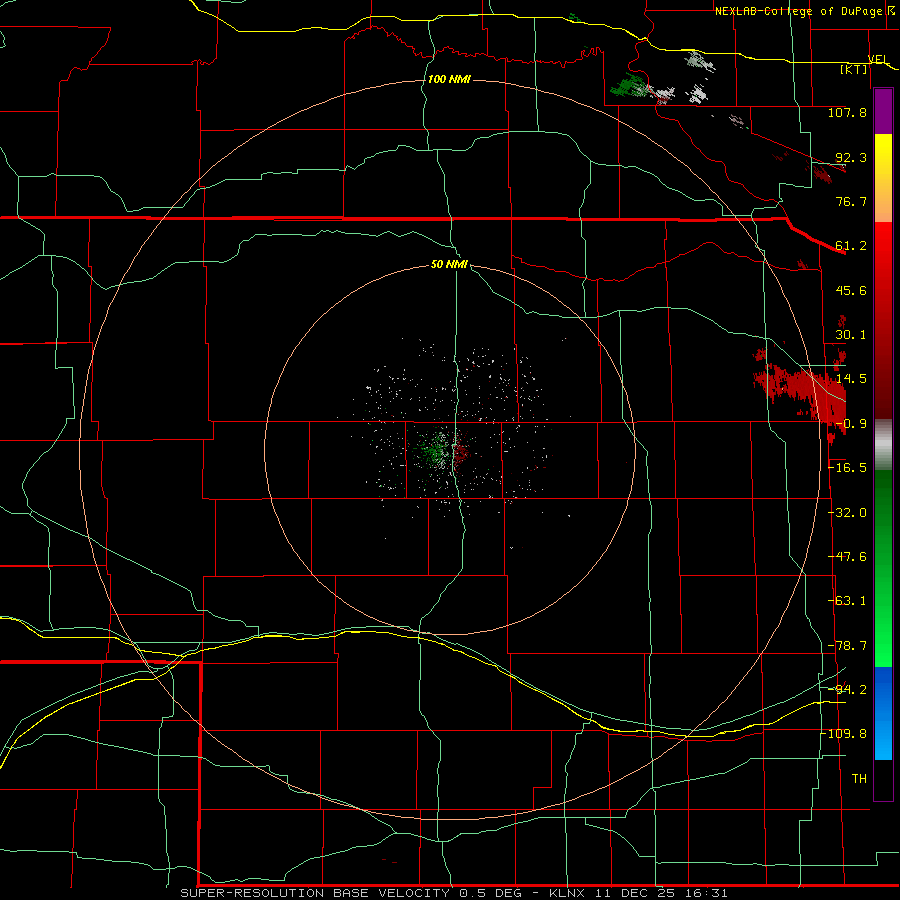Select the -32.0 velocity scale value
The image size is (900, 900).
click(x=847, y=513)
